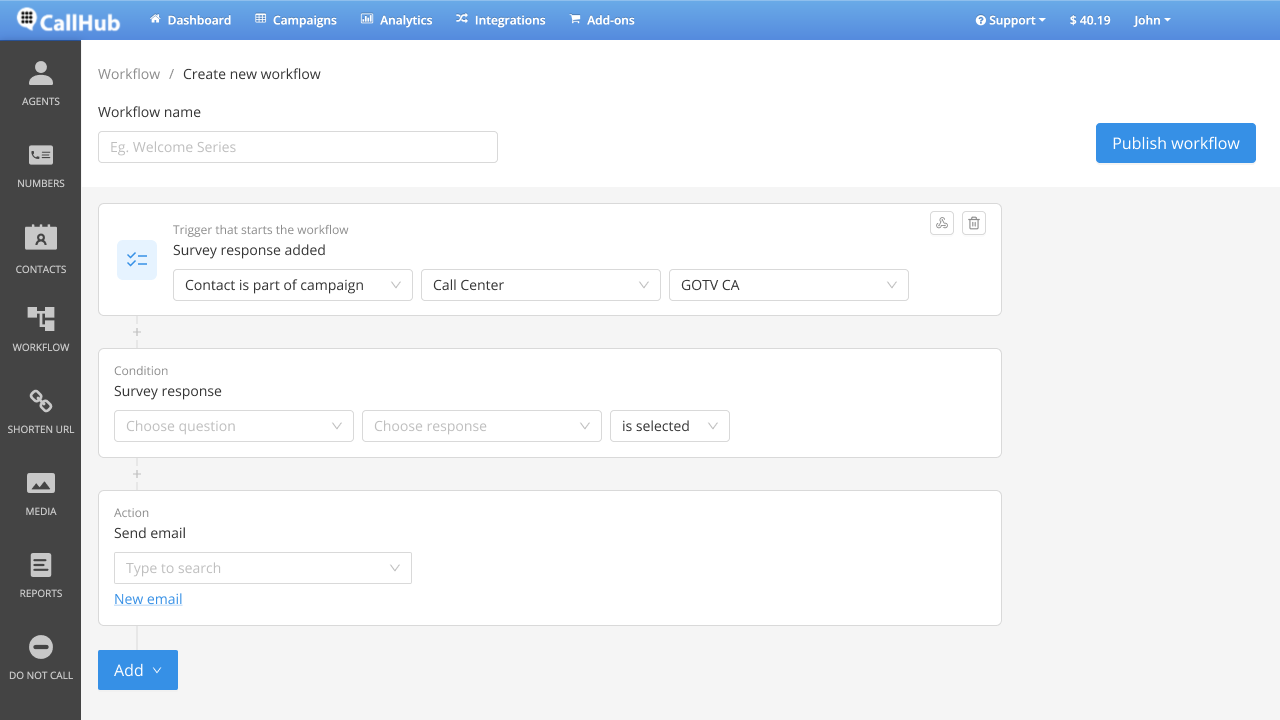Click the CallHub logo
This screenshot has width=1280, height=720.
click(x=68, y=20)
